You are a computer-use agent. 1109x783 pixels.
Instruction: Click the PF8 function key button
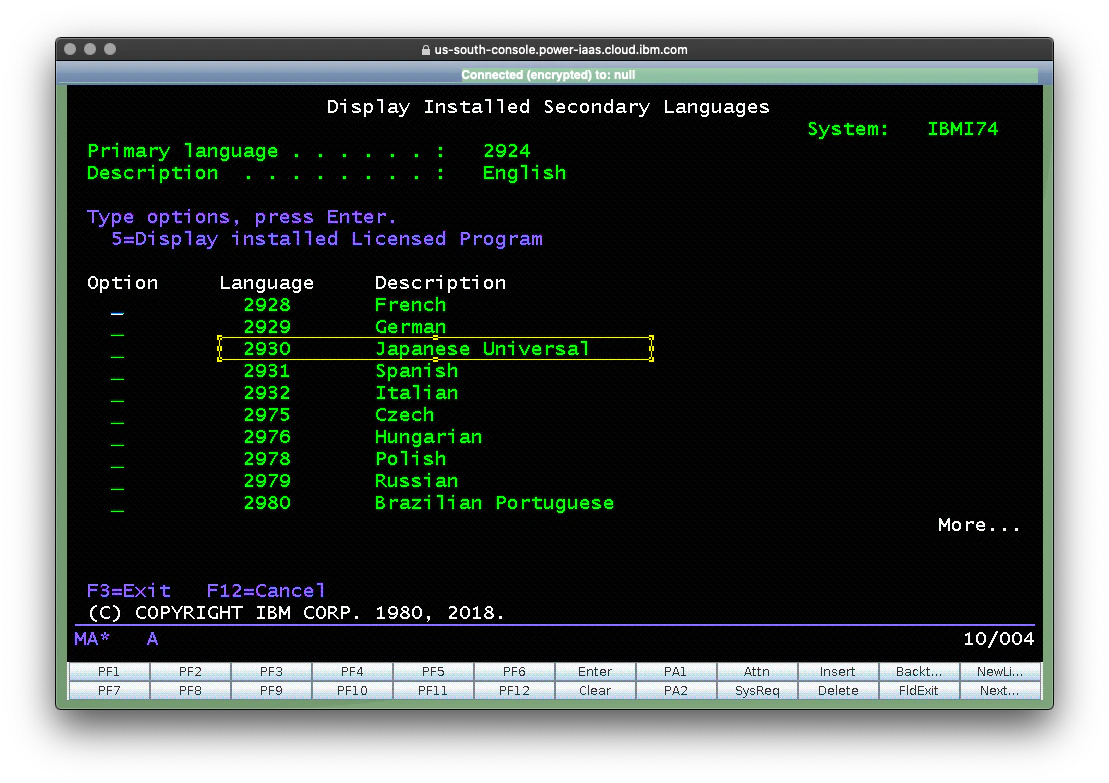[x=190, y=690]
